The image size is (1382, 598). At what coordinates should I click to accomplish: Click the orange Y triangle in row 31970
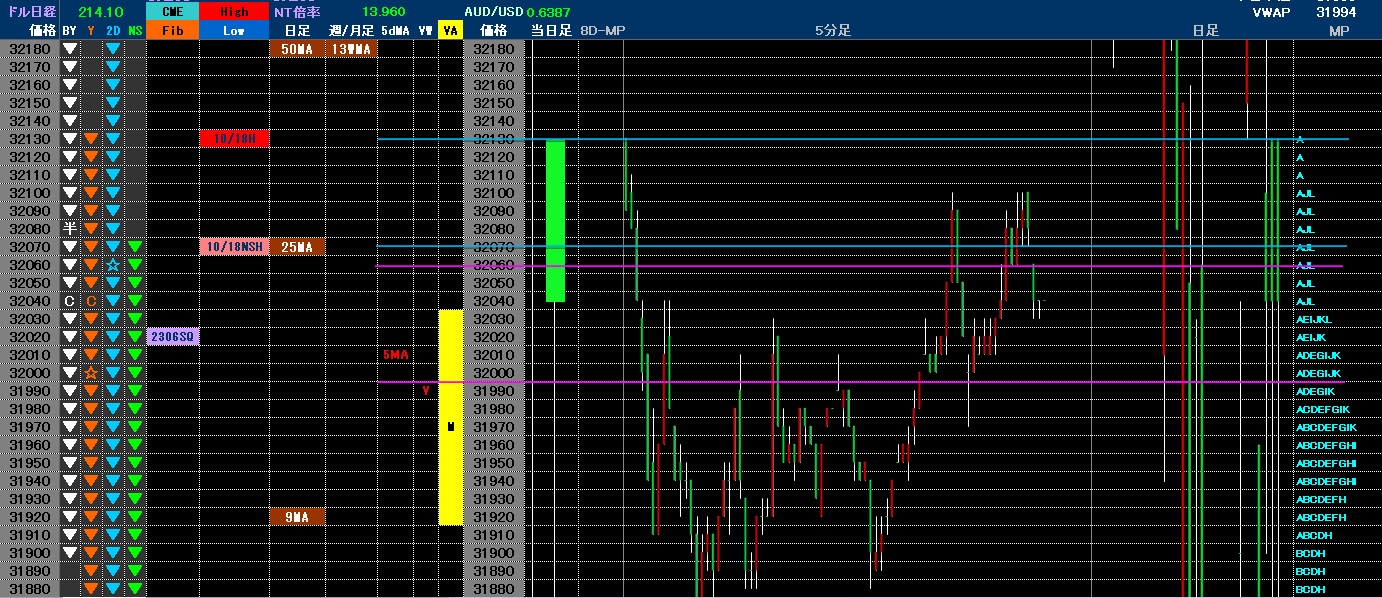(x=91, y=427)
